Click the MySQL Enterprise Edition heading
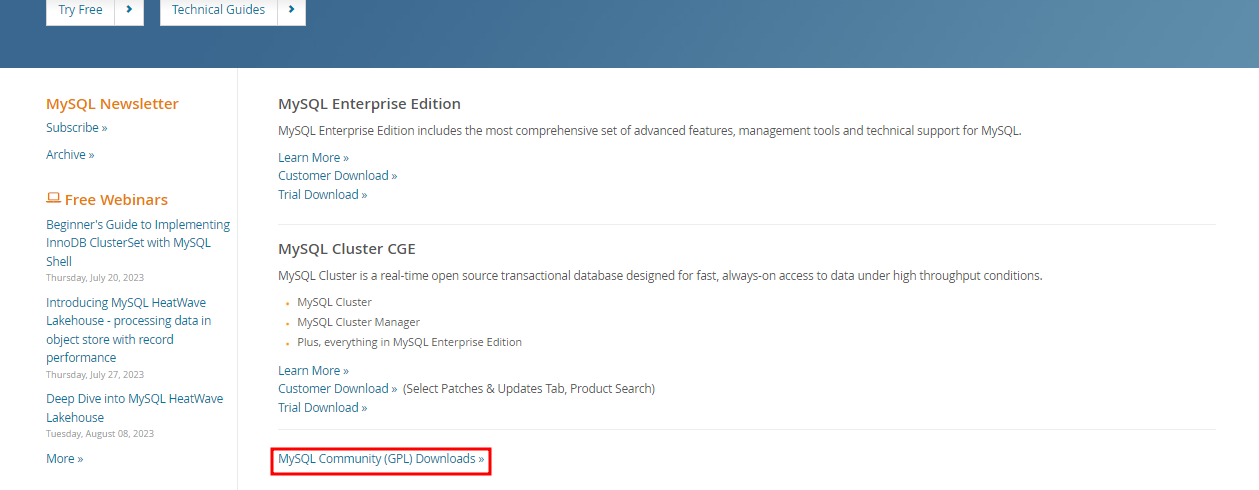 369,104
